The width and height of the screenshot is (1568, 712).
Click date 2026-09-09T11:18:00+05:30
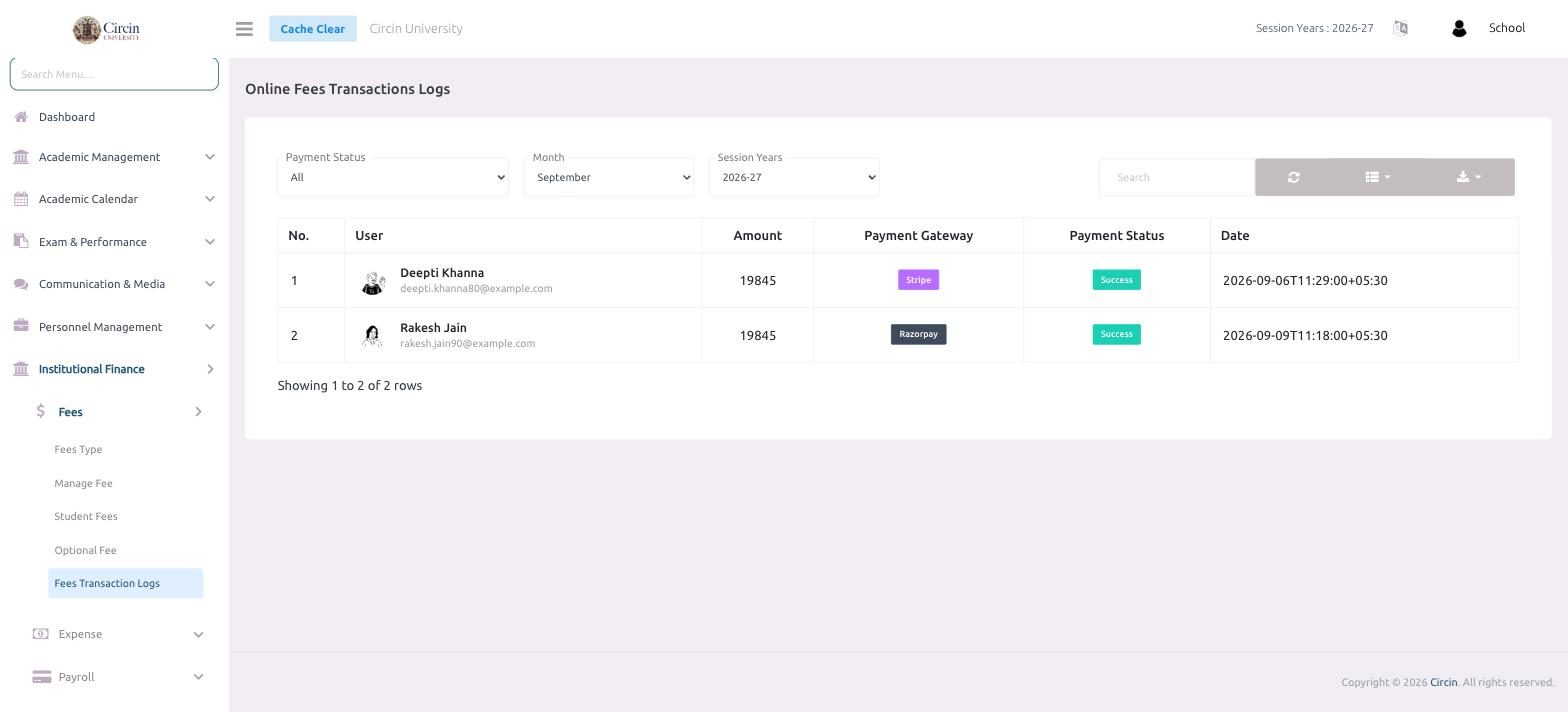coord(1305,335)
